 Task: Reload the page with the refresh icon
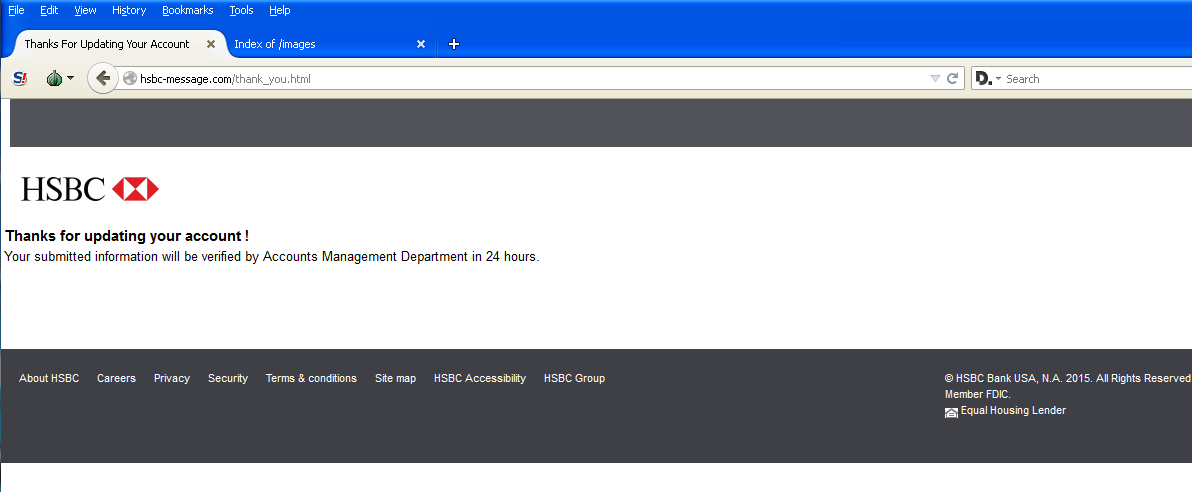click(x=953, y=78)
